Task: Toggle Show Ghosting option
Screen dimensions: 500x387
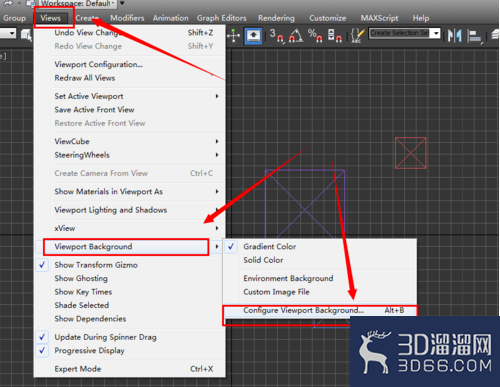Action: 130,278
